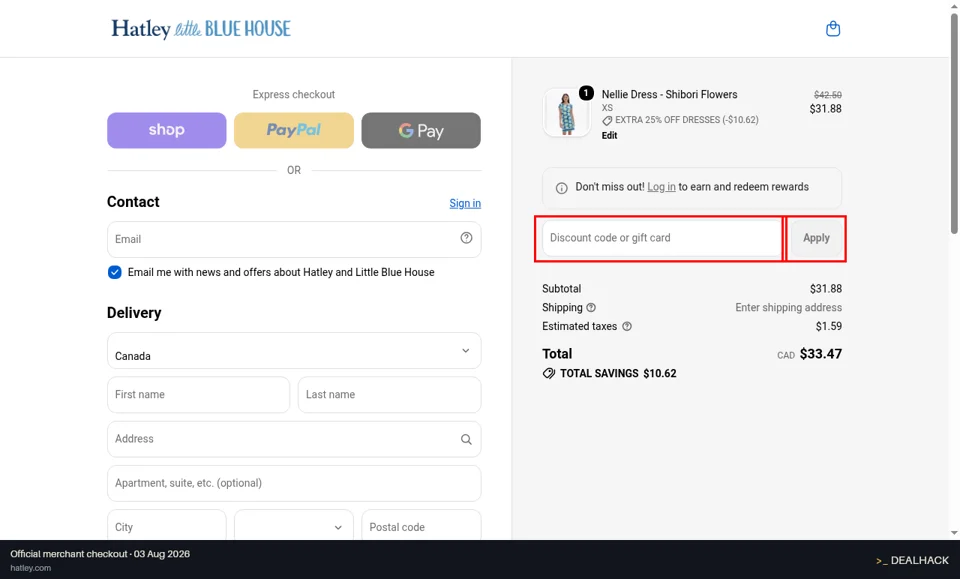Screen dimensions: 960x579
Task: Open the shopping bag cart icon
Action: pyautogui.click(x=833, y=29)
